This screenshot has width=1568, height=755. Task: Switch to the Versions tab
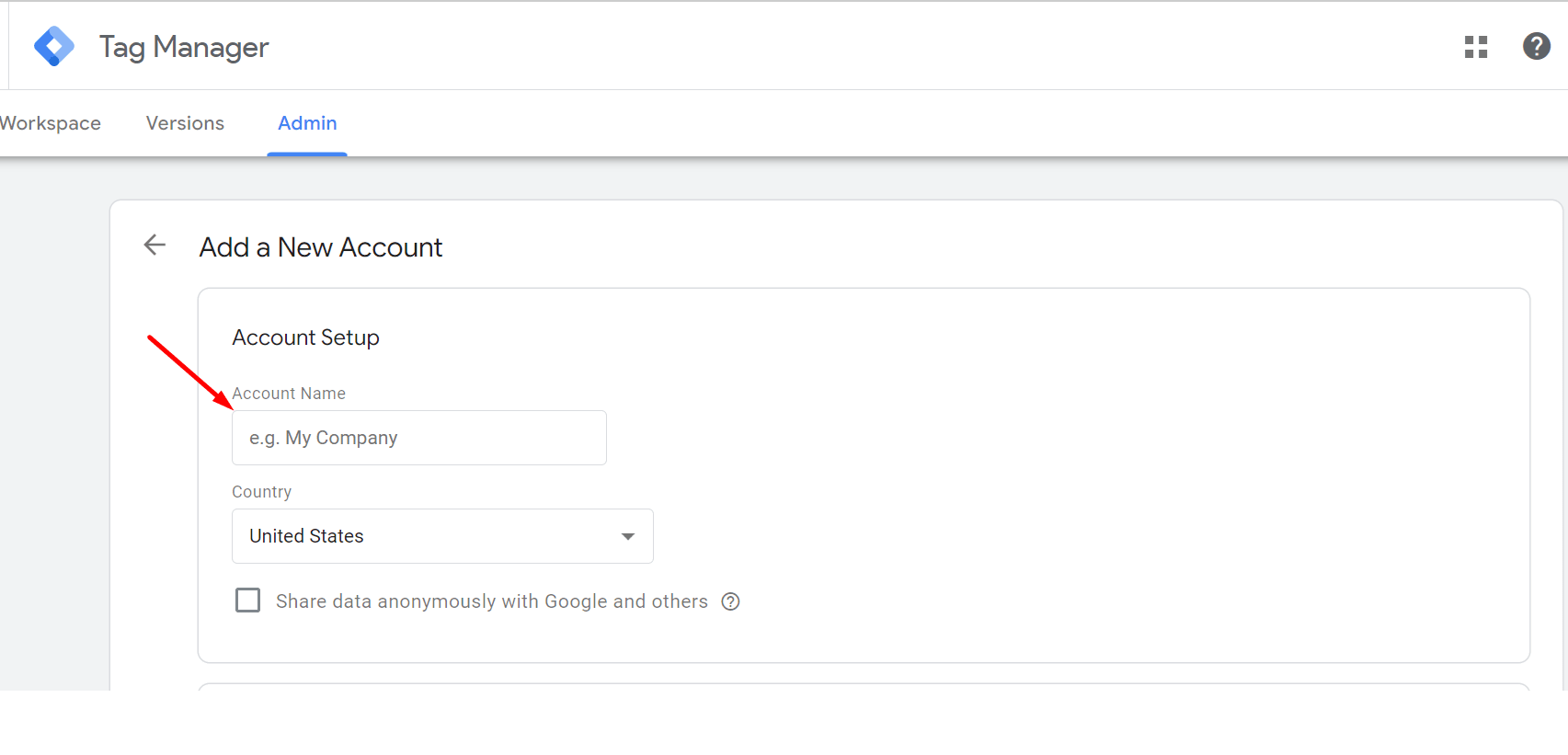(185, 123)
